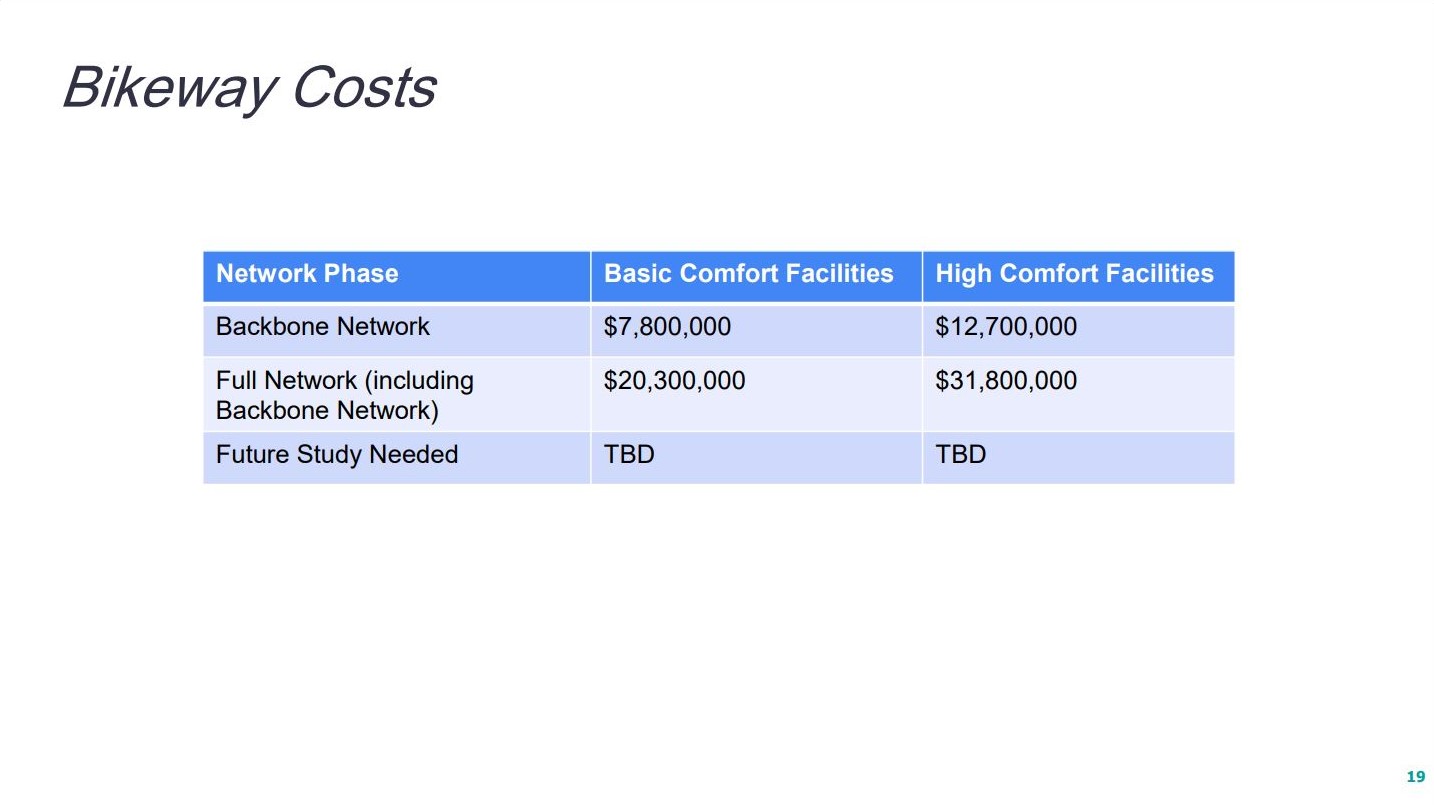The width and height of the screenshot is (1434, 805).
Task: Click TBD under Basic Comfort Facilities
Action: [x=629, y=455]
